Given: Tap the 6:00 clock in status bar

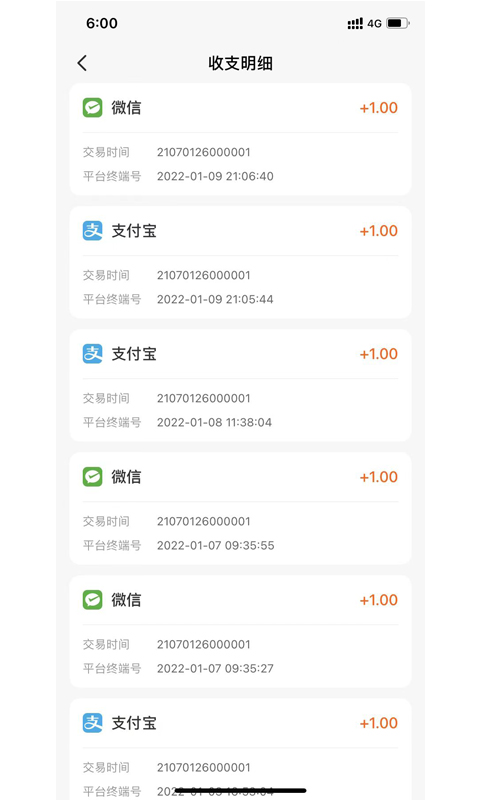Looking at the screenshot, I should tap(102, 23).
